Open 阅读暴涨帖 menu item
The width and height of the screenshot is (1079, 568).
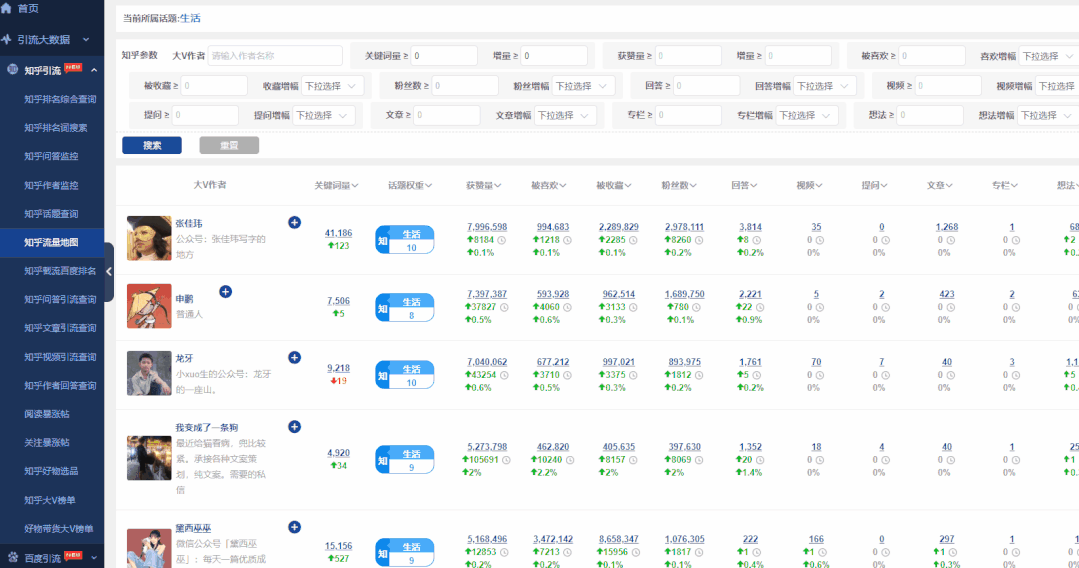pos(47,414)
